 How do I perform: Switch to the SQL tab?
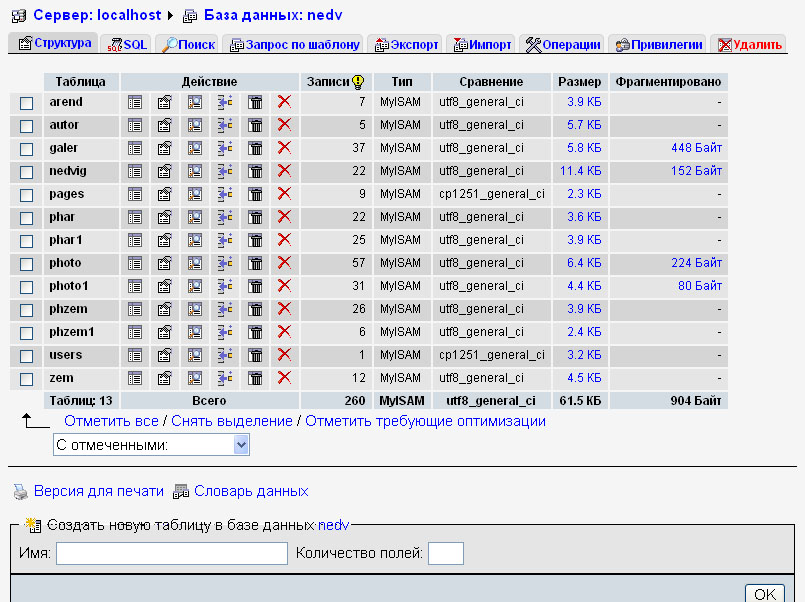127,45
